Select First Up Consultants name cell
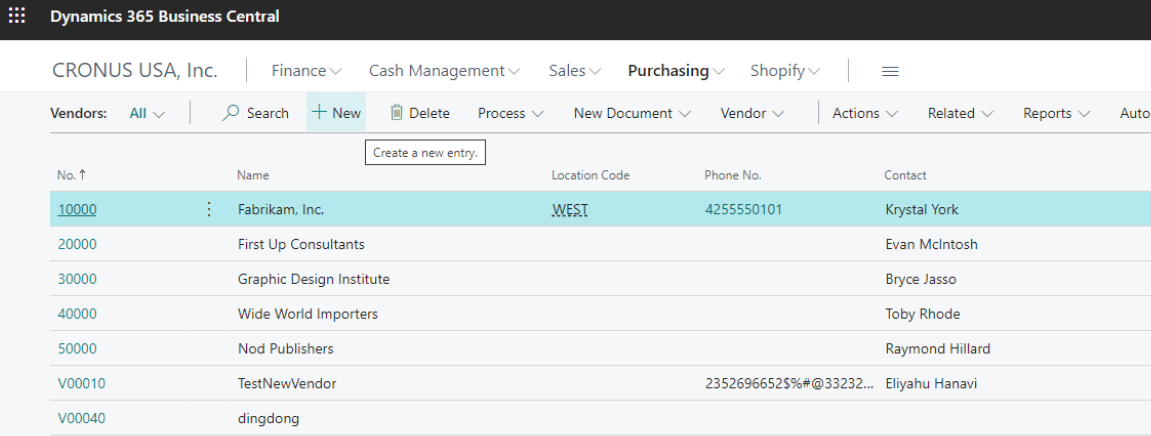 tap(301, 244)
